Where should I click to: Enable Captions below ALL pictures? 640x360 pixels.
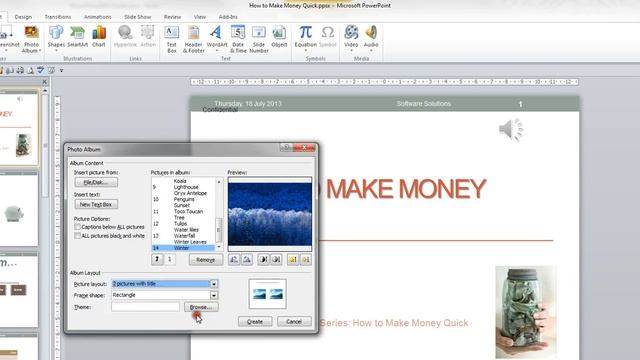(77, 227)
